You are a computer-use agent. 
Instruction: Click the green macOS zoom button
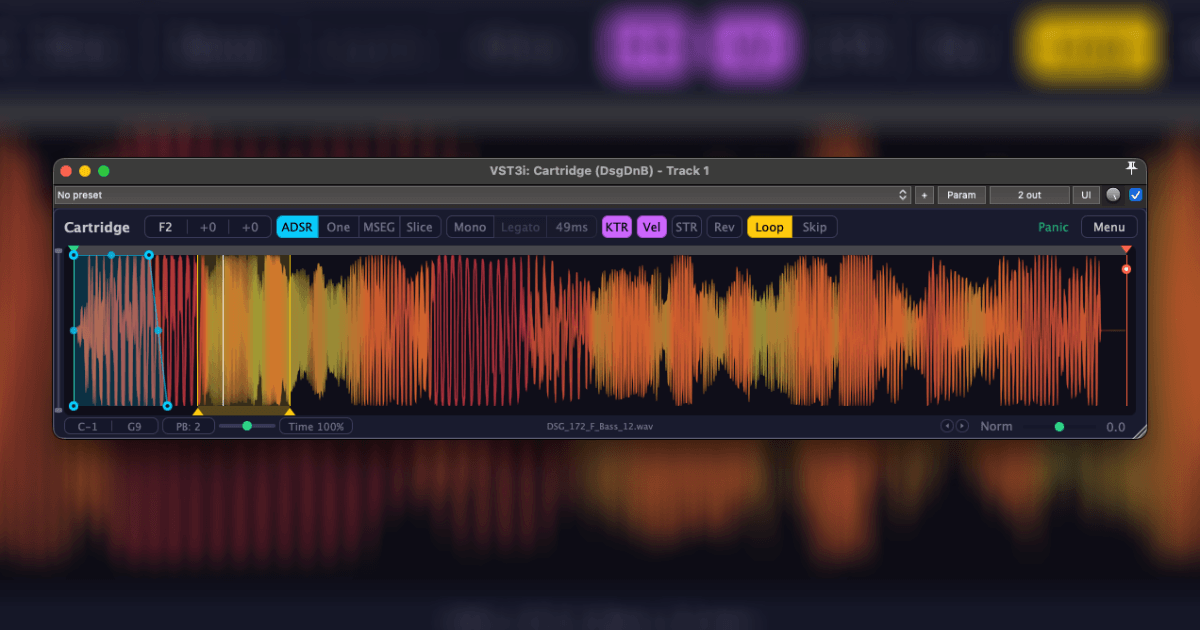[104, 171]
